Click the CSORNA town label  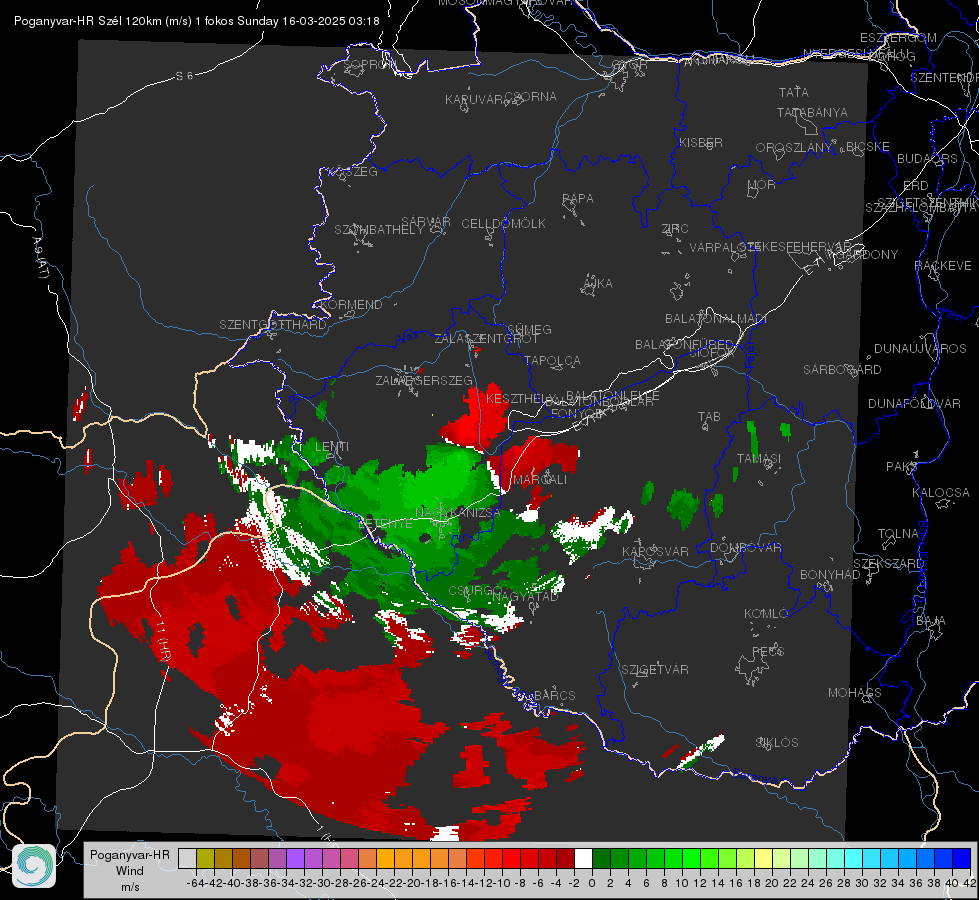pos(531,97)
